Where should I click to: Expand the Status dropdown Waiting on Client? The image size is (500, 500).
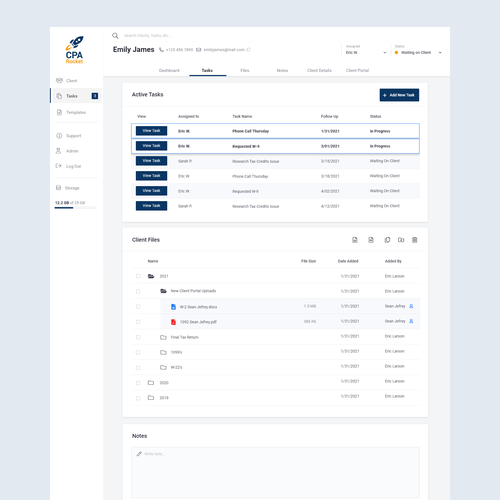tap(418, 53)
